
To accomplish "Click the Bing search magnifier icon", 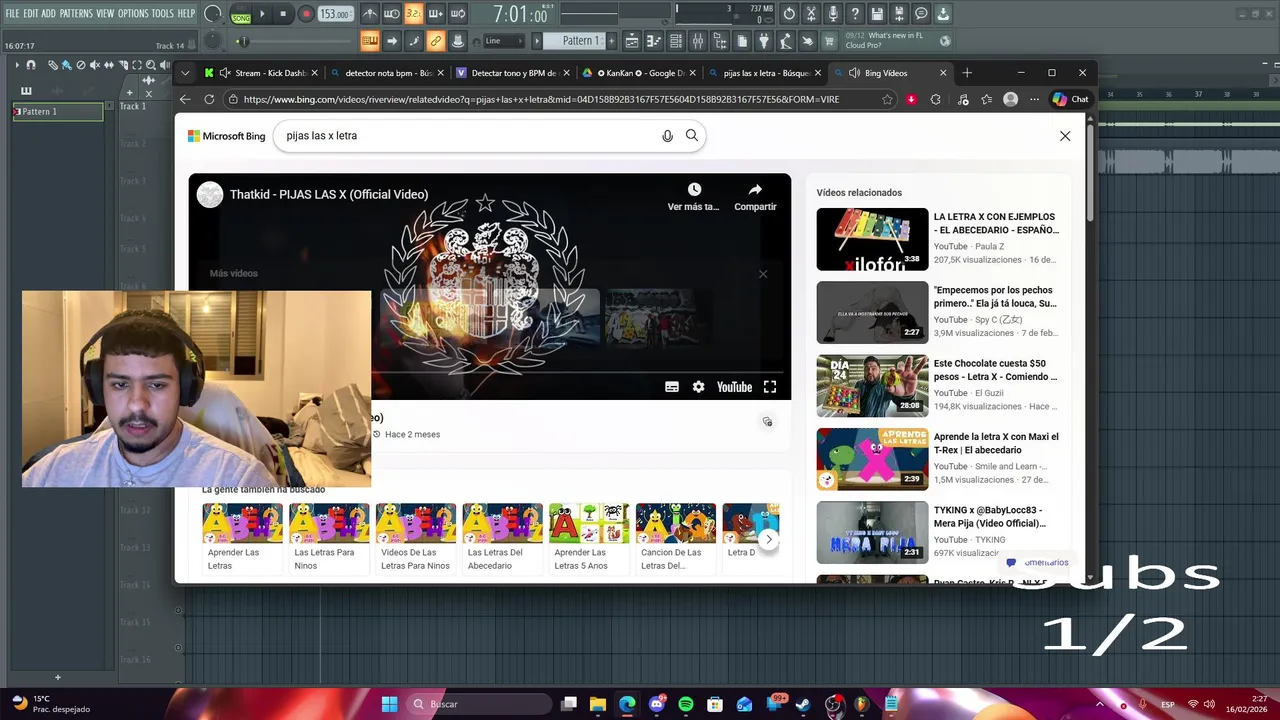I will (x=692, y=135).
